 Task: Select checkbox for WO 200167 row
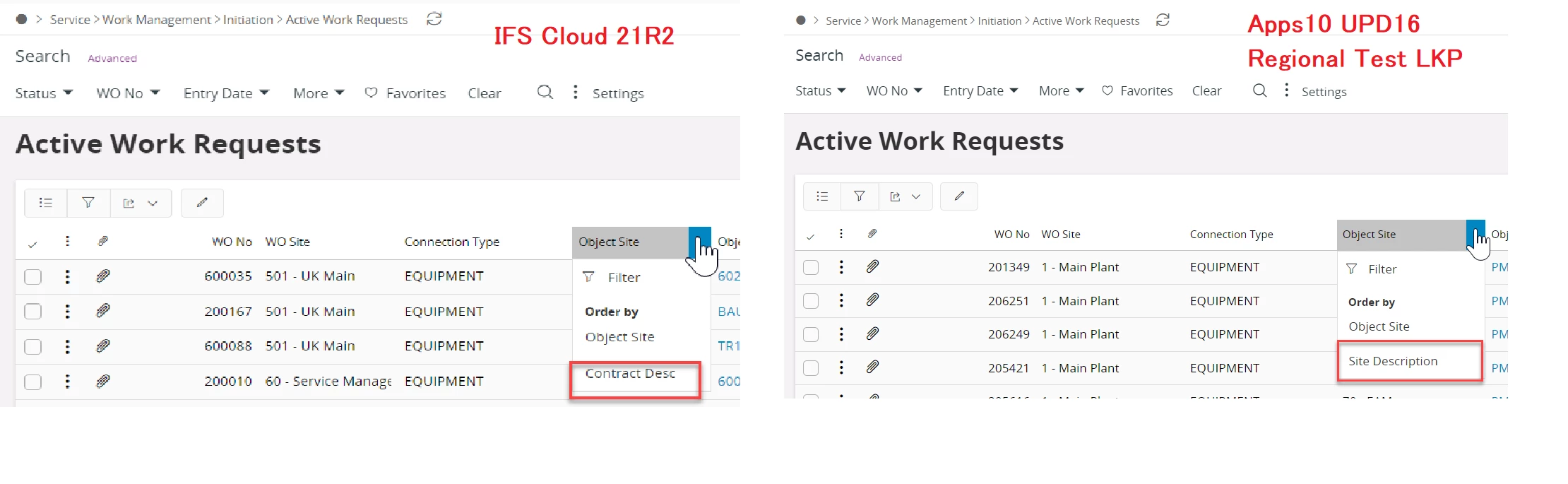[x=32, y=312]
